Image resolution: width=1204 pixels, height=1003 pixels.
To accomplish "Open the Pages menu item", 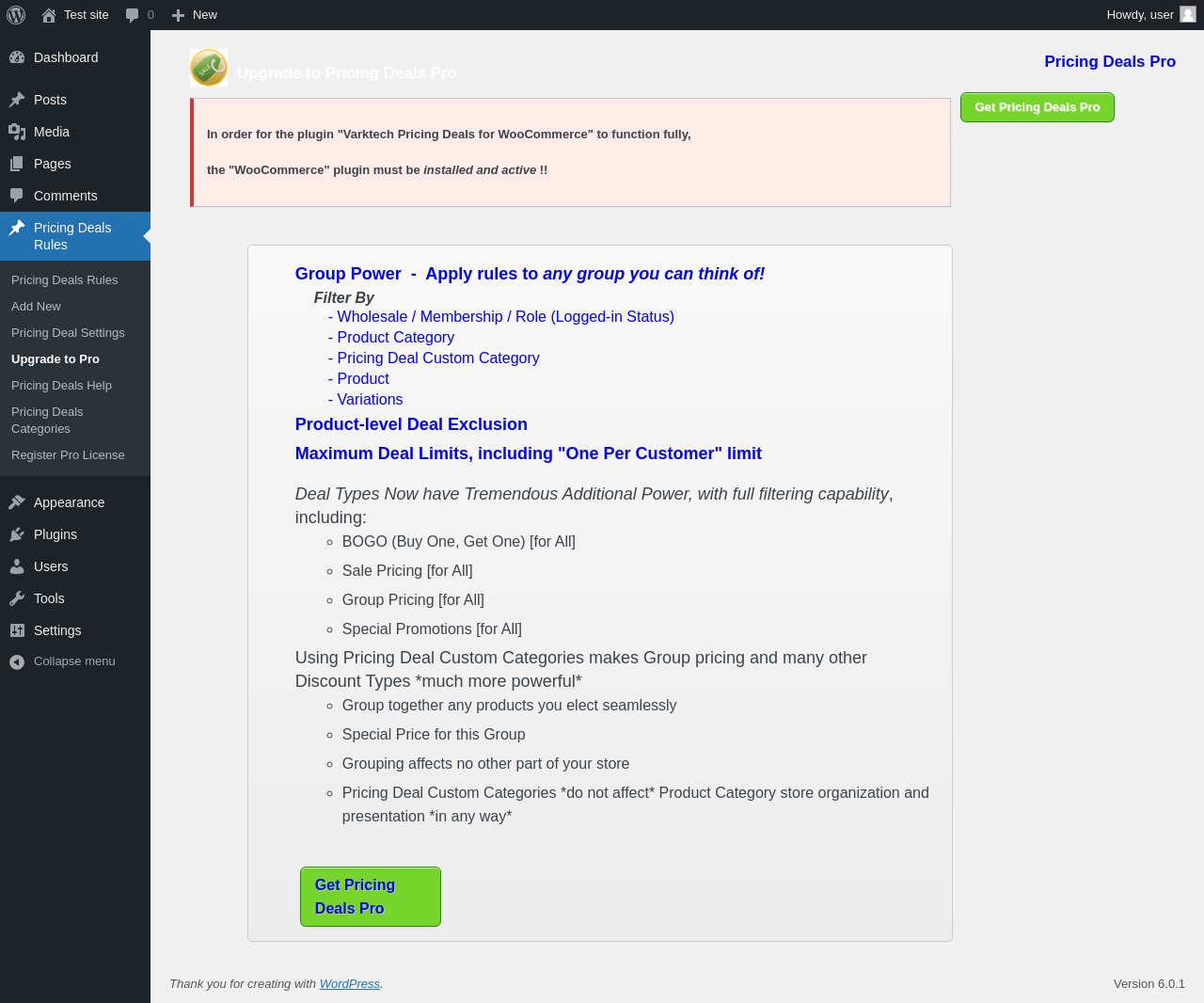I will (75, 164).
